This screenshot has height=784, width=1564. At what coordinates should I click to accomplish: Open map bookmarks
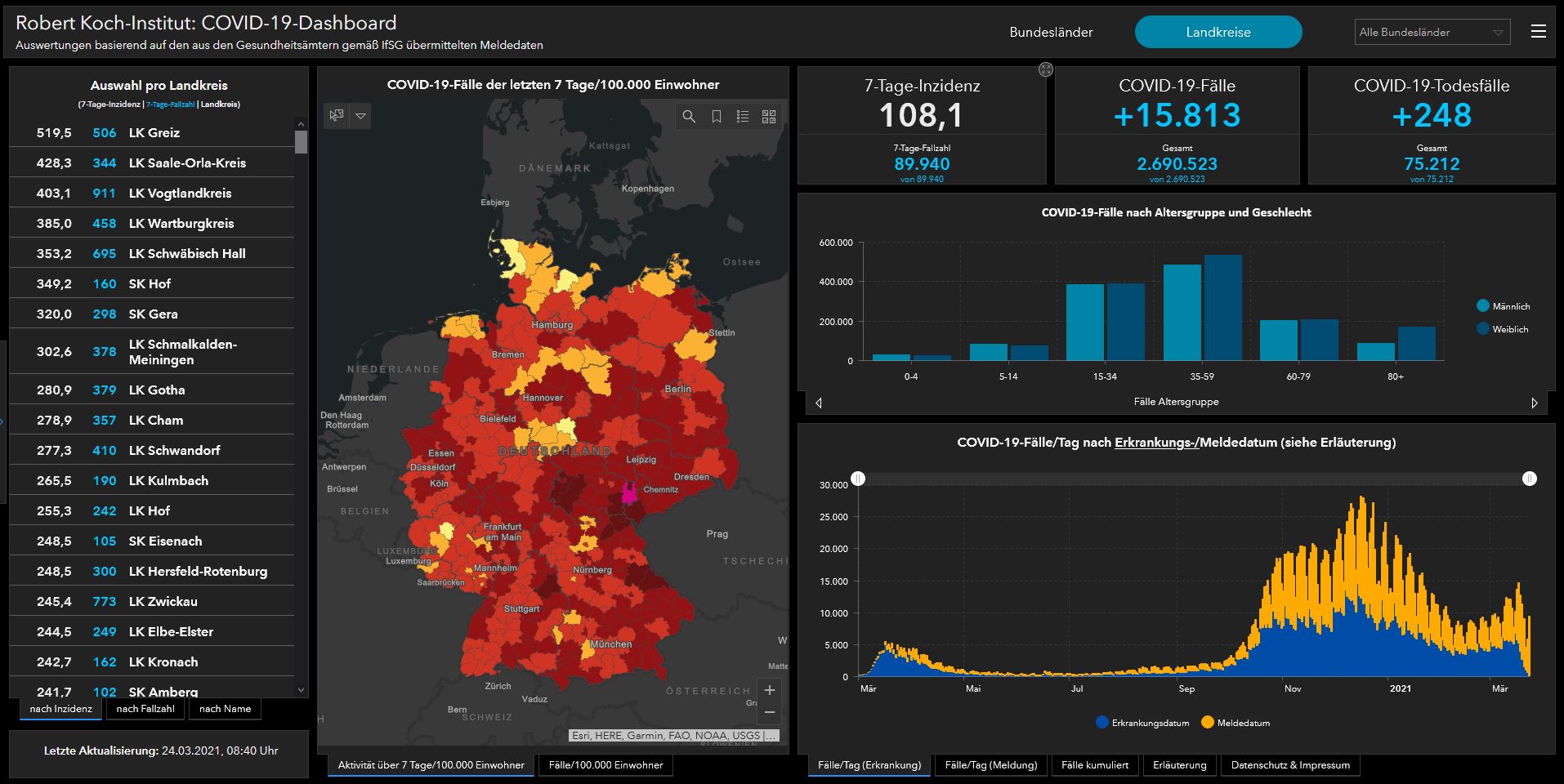[x=716, y=117]
